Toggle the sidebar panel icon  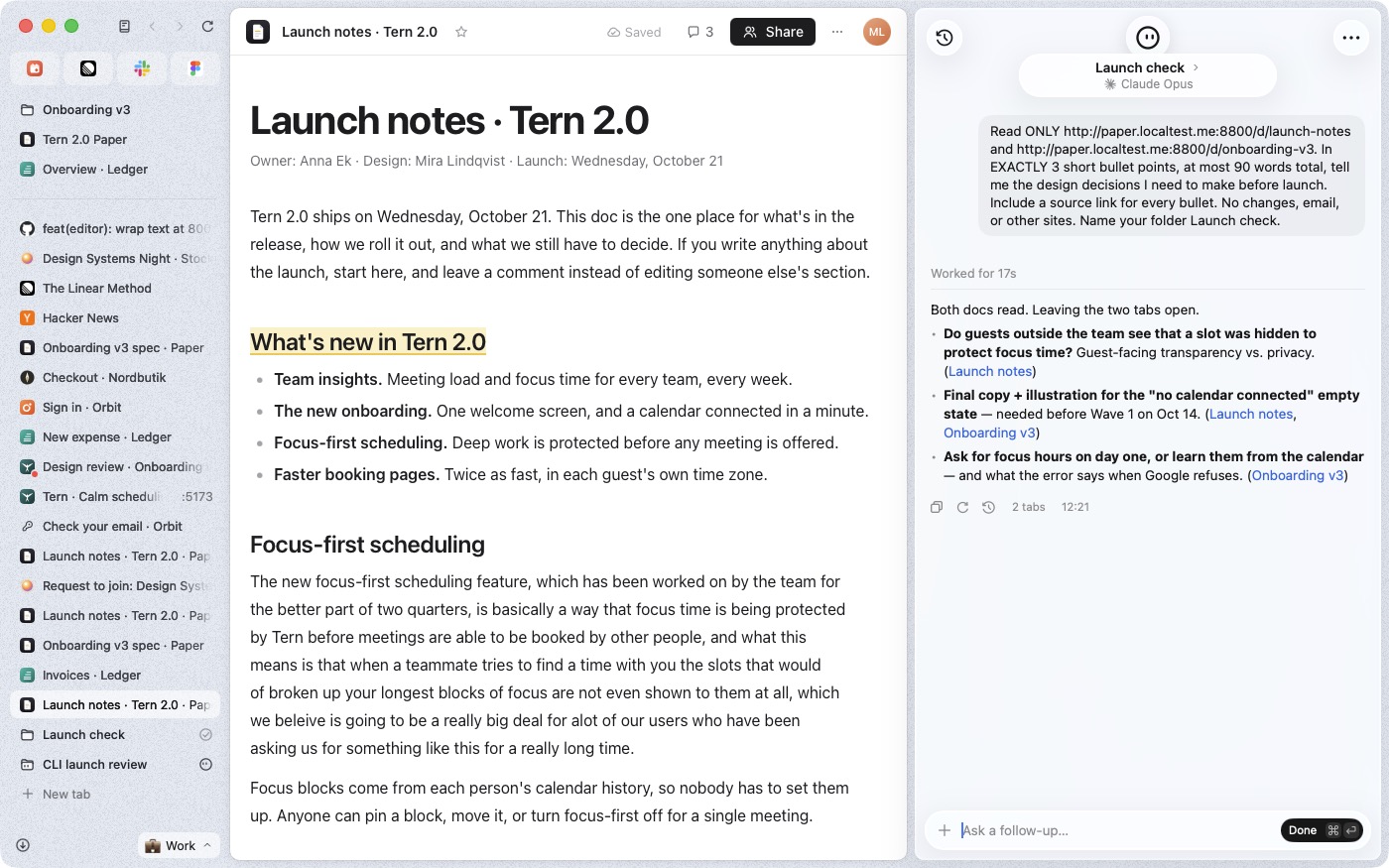pyautogui.click(x=124, y=27)
